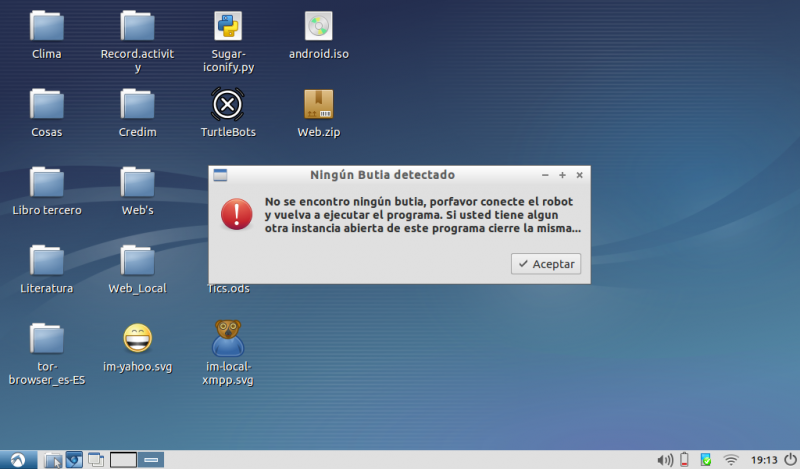Open the volume control in tray
This screenshot has height=469, width=800.
665,460
